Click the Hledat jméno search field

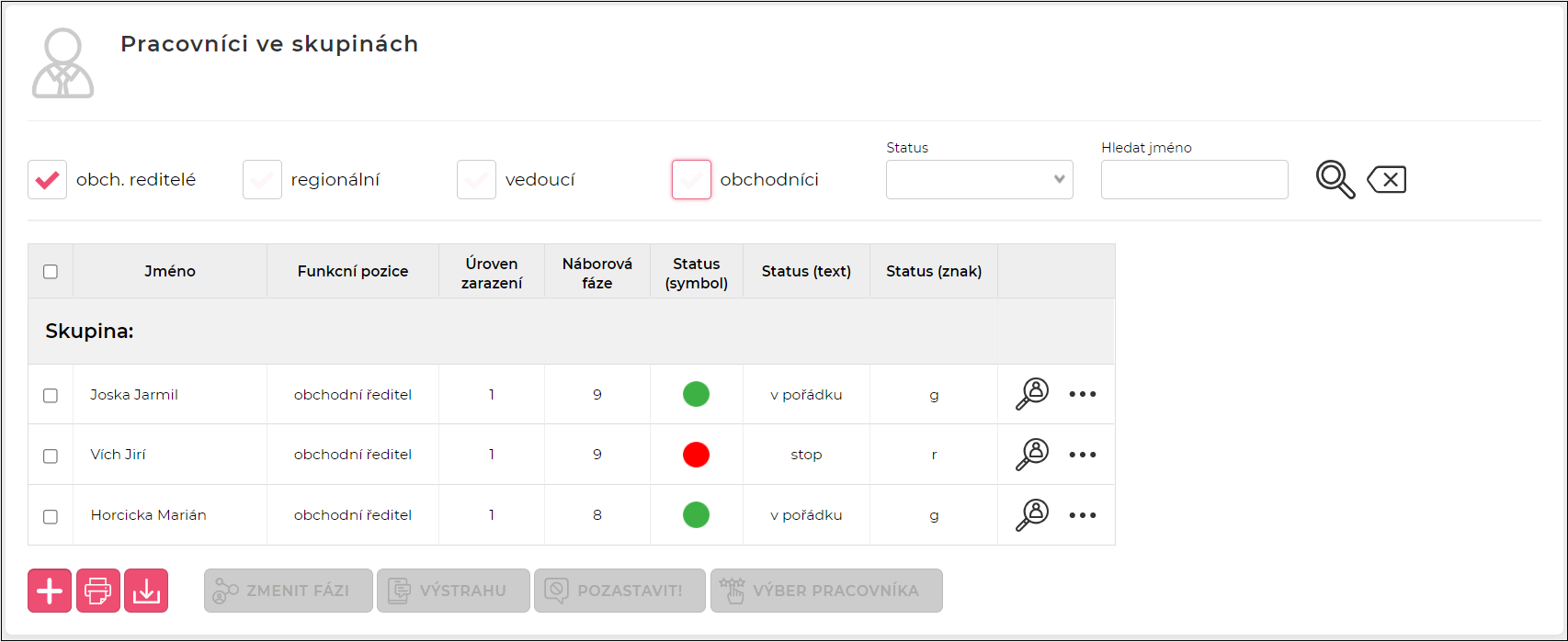point(1194,180)
